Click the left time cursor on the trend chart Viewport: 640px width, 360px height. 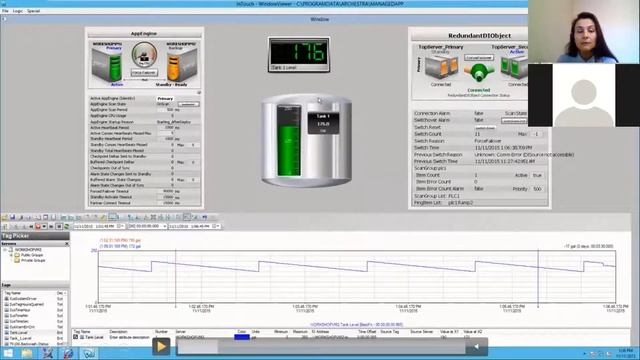tap(176, 278)
